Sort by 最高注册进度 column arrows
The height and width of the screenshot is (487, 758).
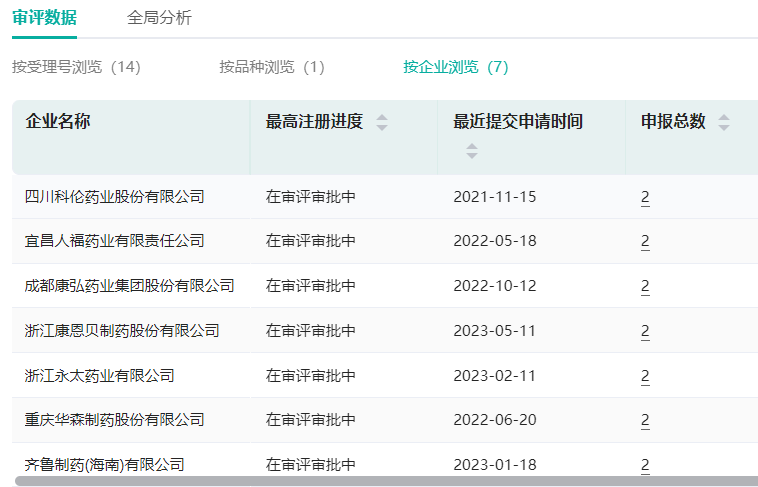382,122
